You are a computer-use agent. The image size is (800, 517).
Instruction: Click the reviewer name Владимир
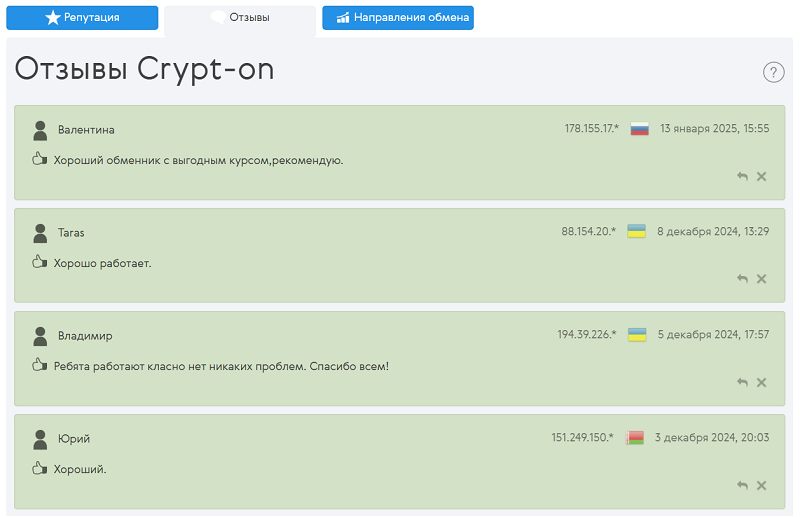click(x=85, y=336)
